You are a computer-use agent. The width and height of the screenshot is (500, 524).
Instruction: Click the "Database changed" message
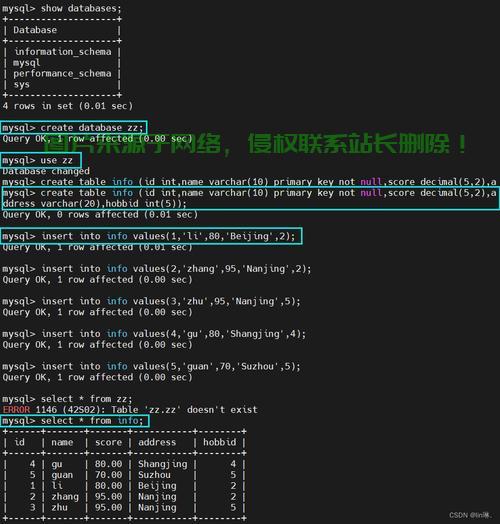click(46, 171)
